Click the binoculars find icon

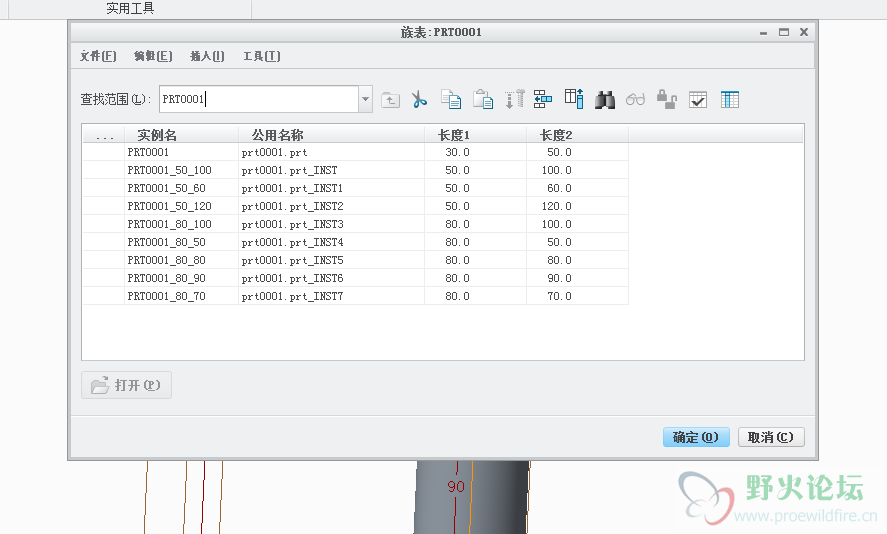[605, 99]
